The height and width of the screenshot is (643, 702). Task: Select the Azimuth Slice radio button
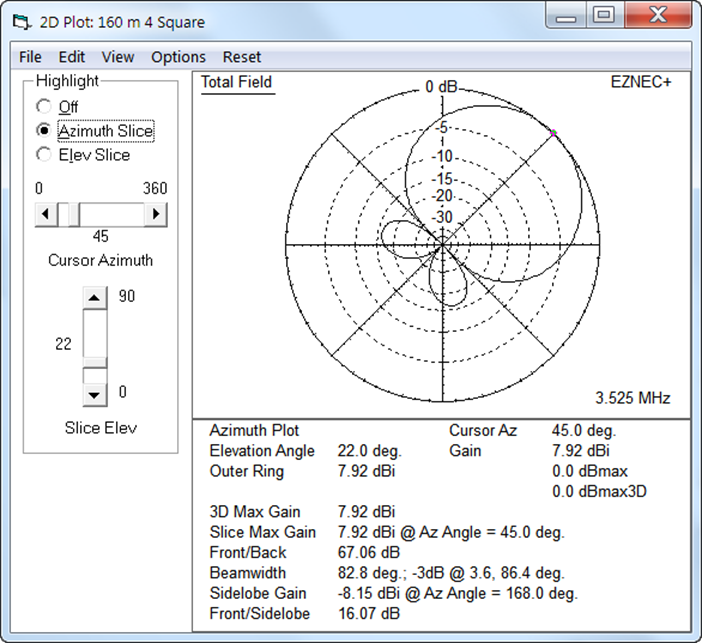[x=43, y=131]
